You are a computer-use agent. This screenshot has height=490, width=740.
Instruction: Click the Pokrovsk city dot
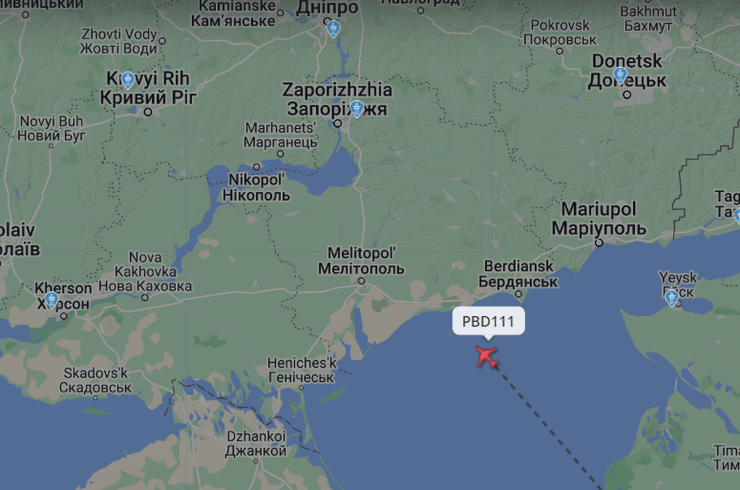pyautogui.click(x=560, y=51)
